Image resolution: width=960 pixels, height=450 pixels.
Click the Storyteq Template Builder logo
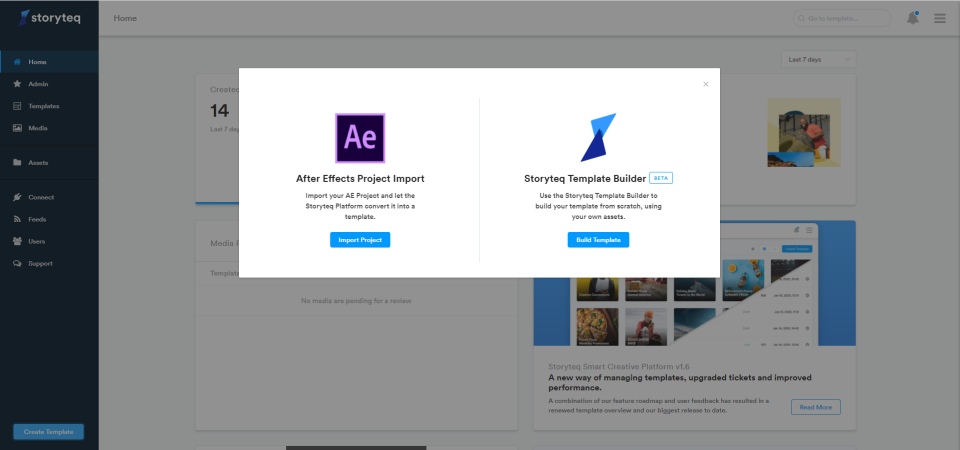point(598,137)
